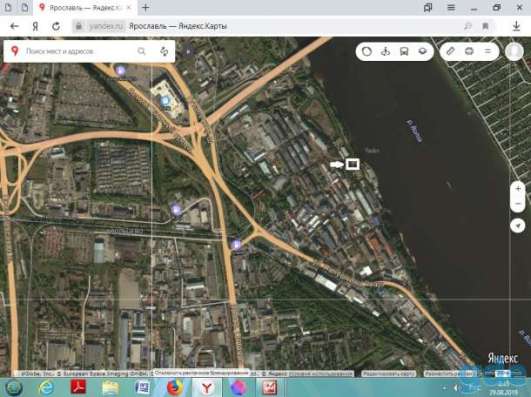Click the blue marker on the large white building
Image resolution: width=531 pixels, height=397 pixels.
[165, 100]
